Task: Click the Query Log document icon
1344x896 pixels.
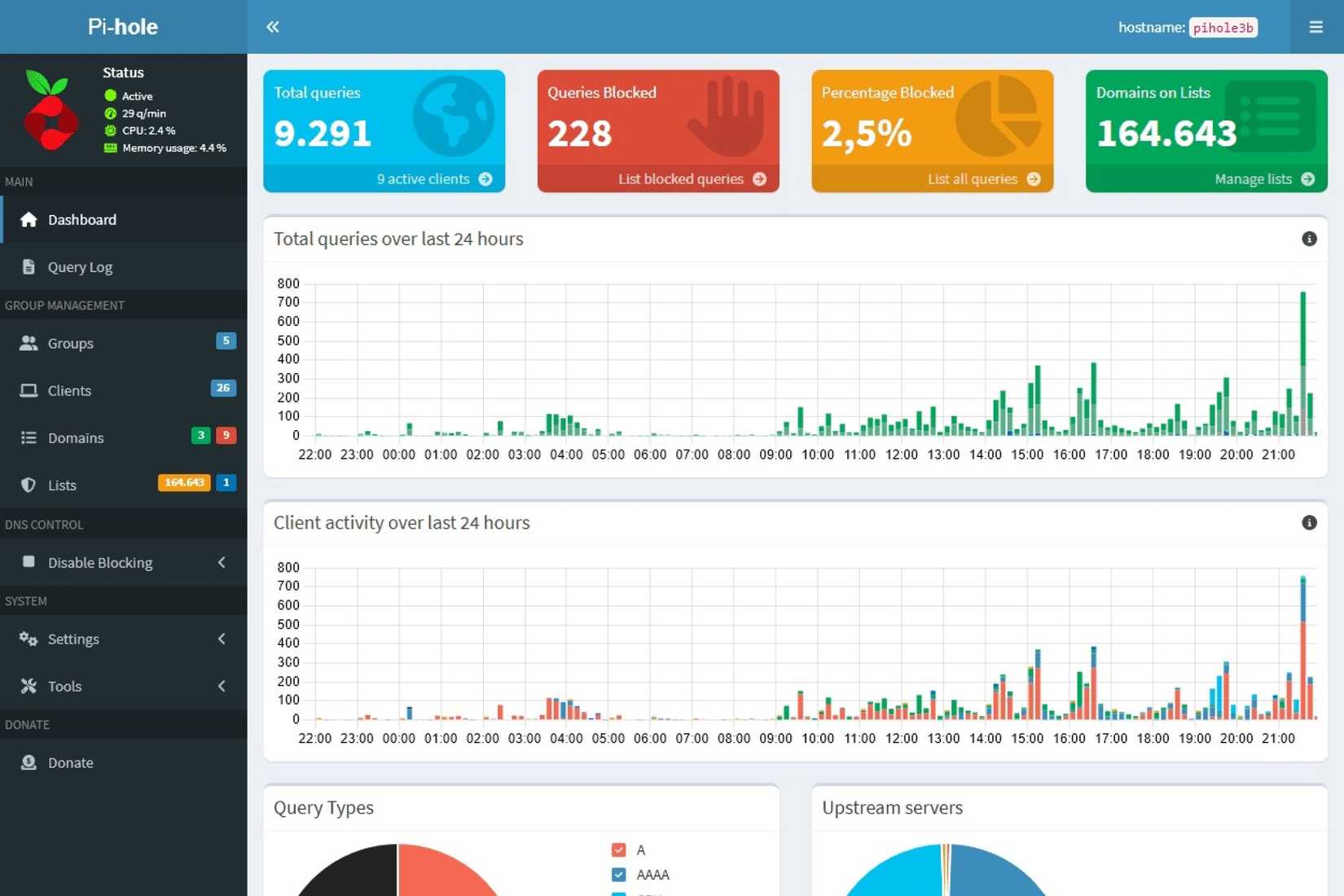Action: [29, 266]
